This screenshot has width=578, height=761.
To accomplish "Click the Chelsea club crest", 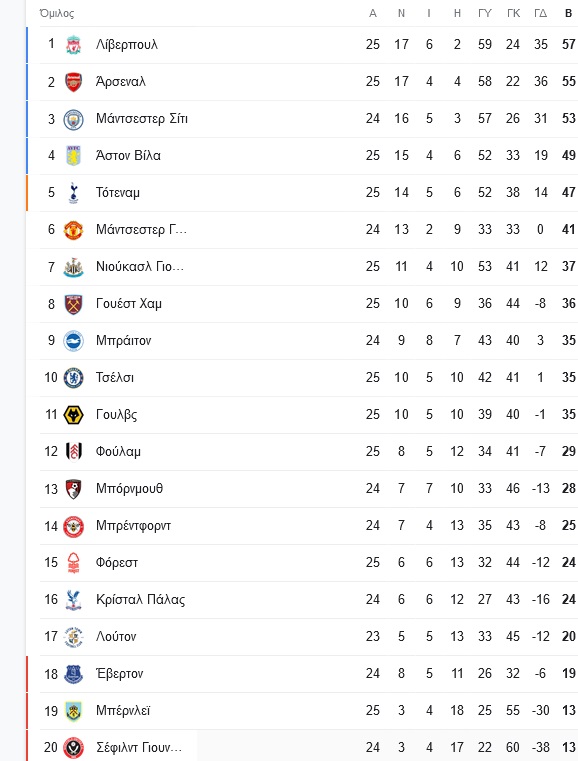I will pyautogui.click(x=73, y=378).
